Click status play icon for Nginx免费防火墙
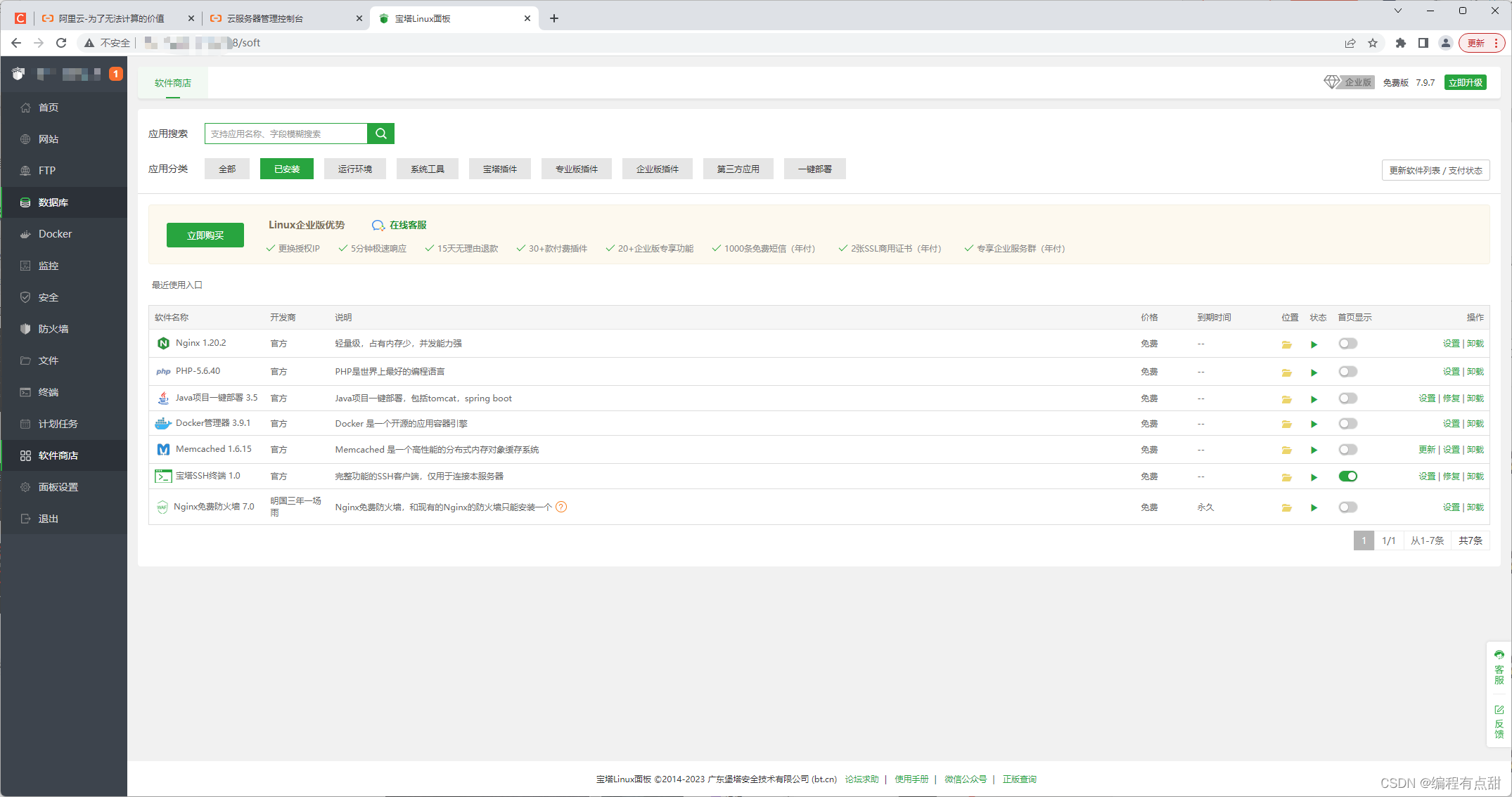Image resolution: width=1512 pixels, height=797 pixels. [1314, 507]
